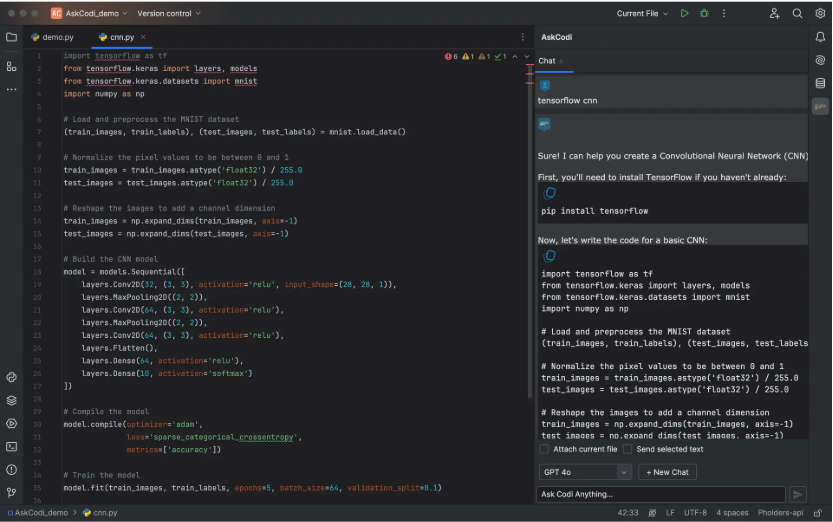This screenshot has height=522, width=833.
Task: Copy the pip install tensorflow code snippet
Action: (549, 193)
